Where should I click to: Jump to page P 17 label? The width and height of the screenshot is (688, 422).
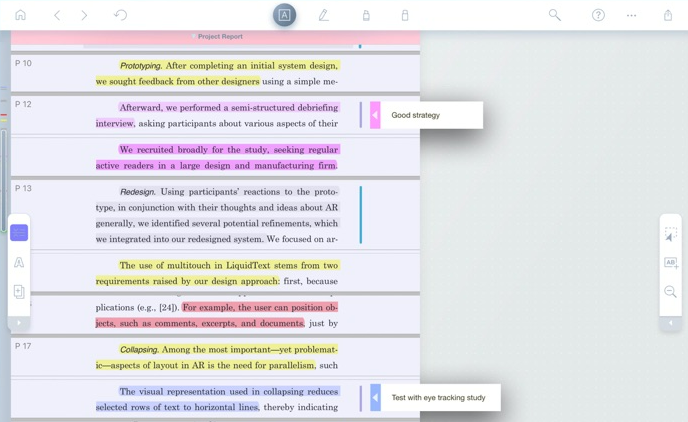(23, 346)
